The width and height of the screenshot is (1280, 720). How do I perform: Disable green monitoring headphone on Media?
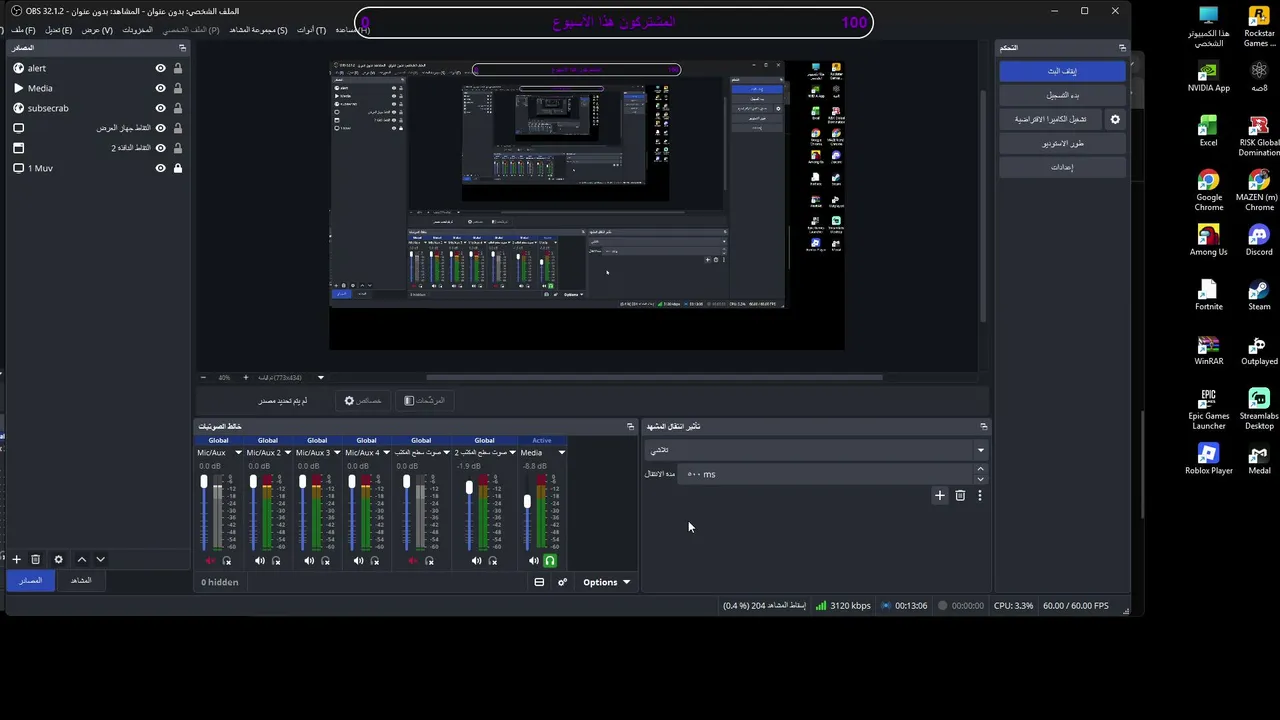(549, 561)
